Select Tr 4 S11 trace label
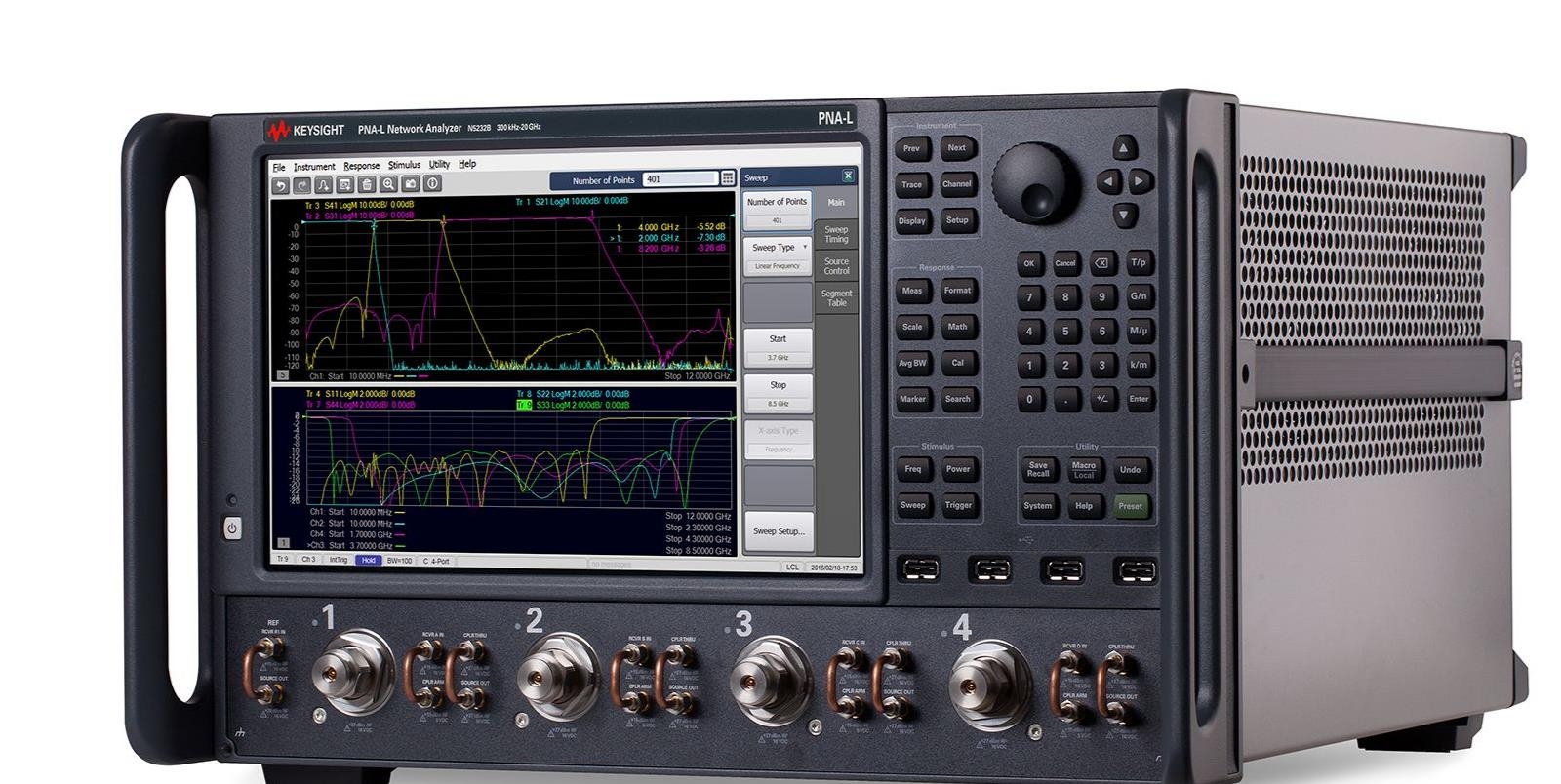The width and height of the screenshot is (1561, 784). pos(360,394)
